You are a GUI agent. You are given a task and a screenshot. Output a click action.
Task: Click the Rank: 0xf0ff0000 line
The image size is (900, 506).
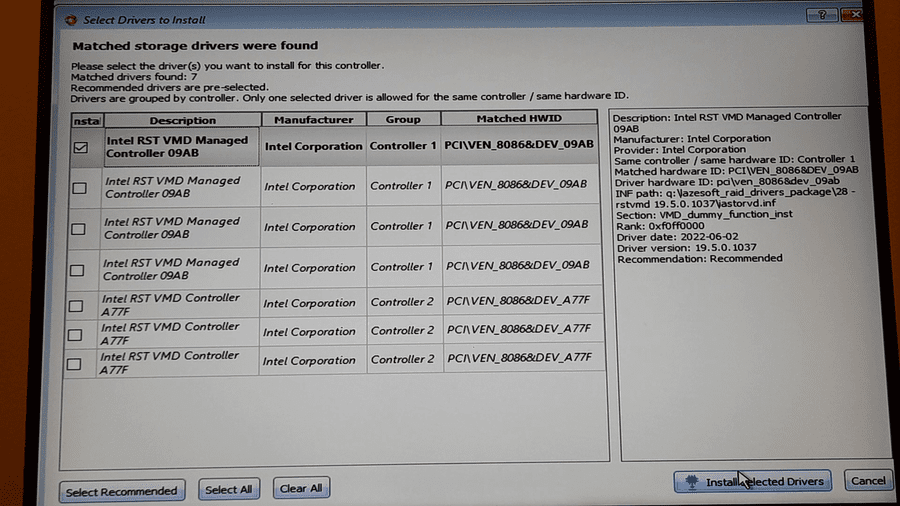660,226
